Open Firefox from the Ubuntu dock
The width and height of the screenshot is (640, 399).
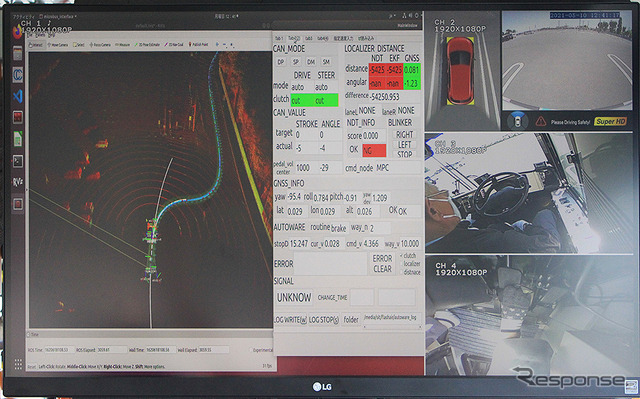coord(17,32)
